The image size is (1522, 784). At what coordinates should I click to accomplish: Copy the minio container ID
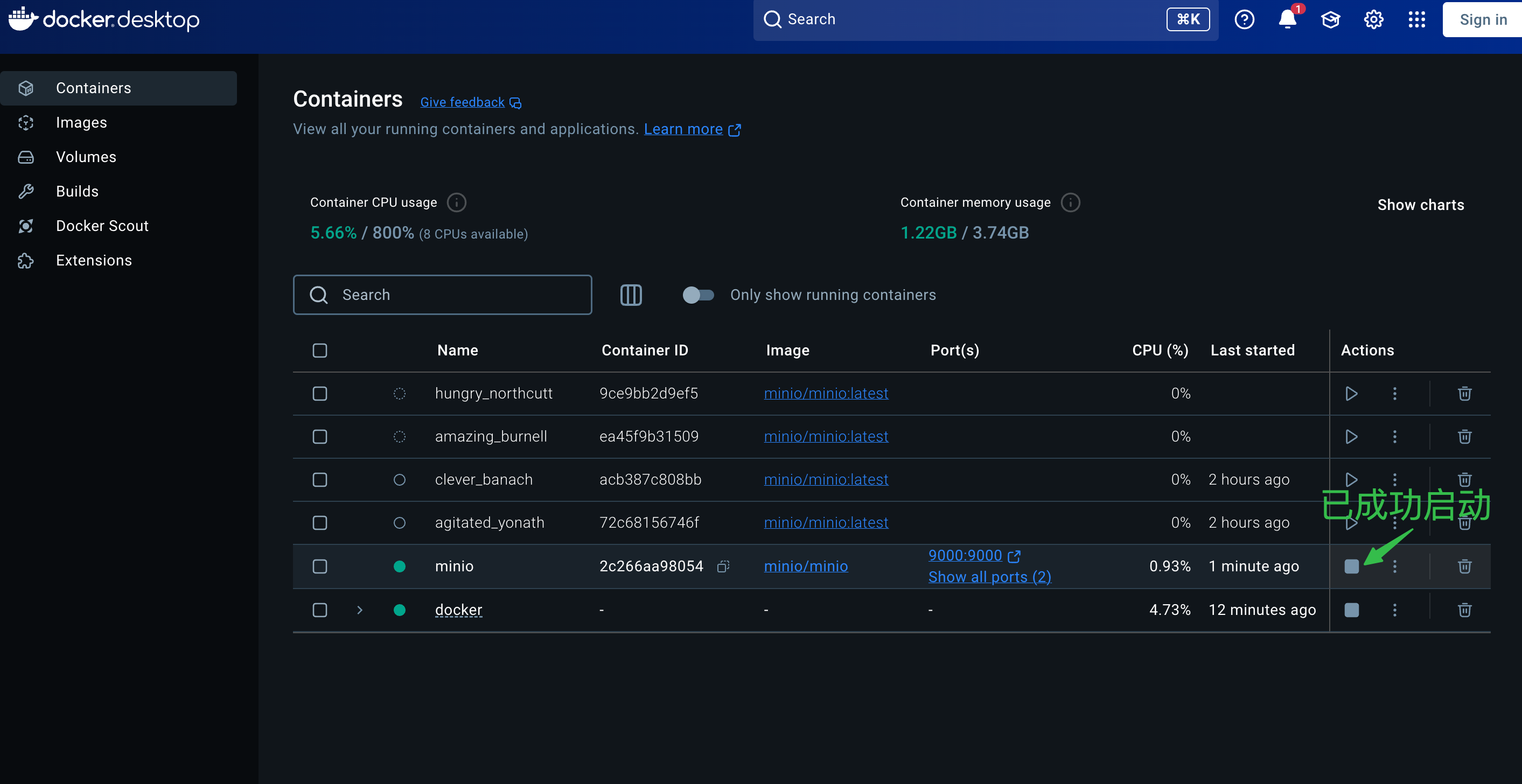pos(723,566)
